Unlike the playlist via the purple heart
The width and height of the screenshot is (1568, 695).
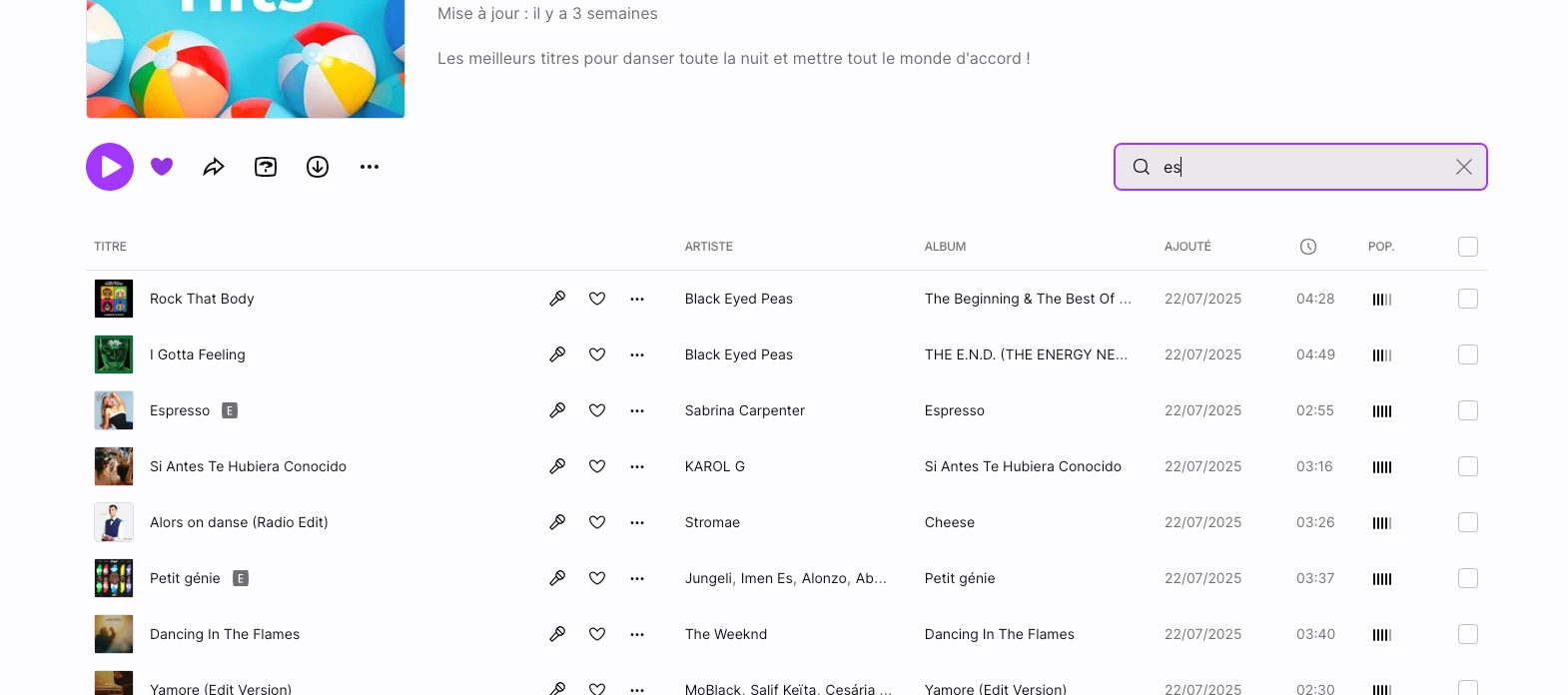coord(162,167)
